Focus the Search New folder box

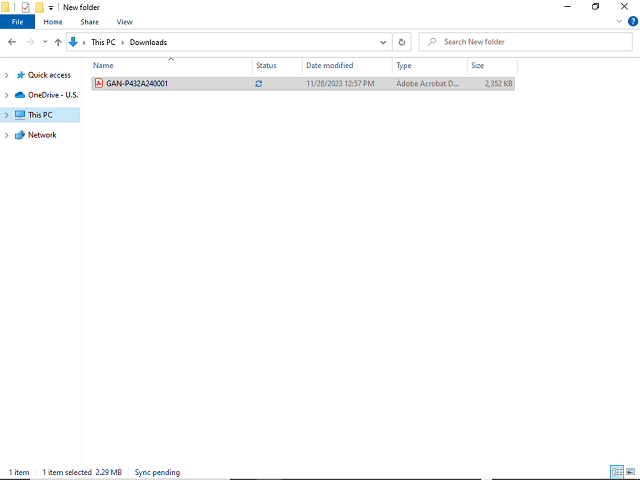(526, 42)
